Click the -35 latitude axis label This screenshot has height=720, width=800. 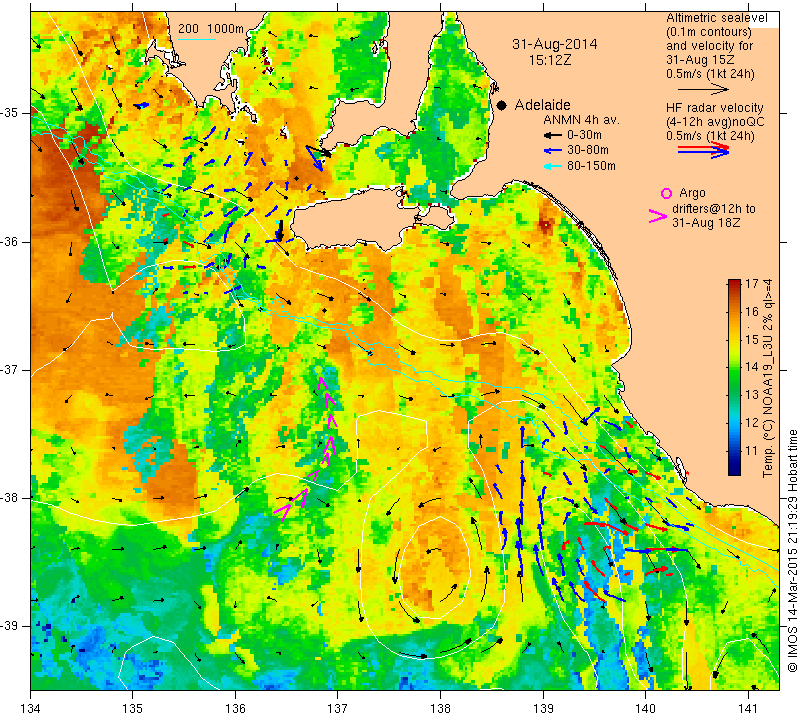10,113
